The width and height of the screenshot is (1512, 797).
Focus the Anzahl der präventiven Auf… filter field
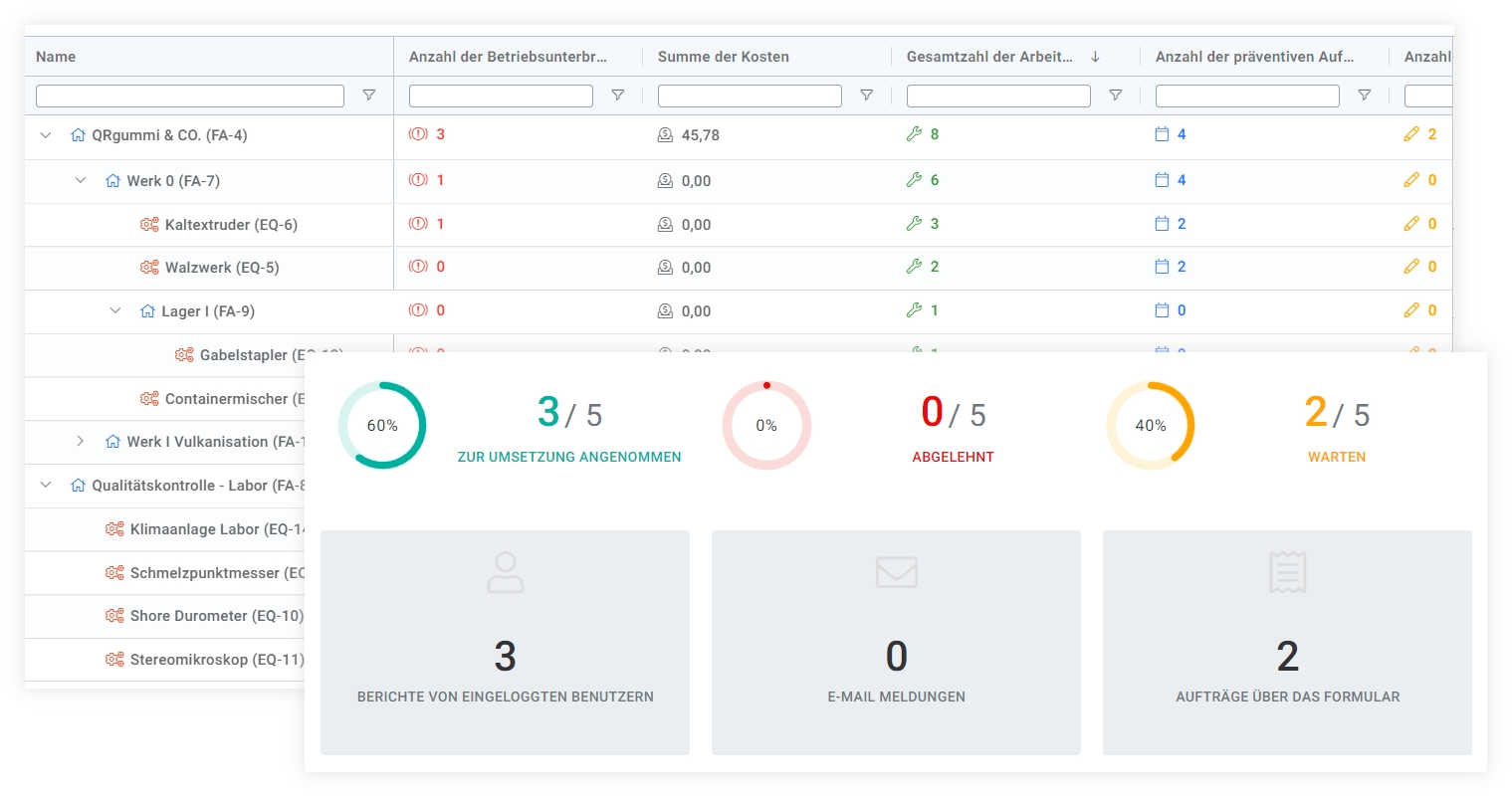point(1247,96)
